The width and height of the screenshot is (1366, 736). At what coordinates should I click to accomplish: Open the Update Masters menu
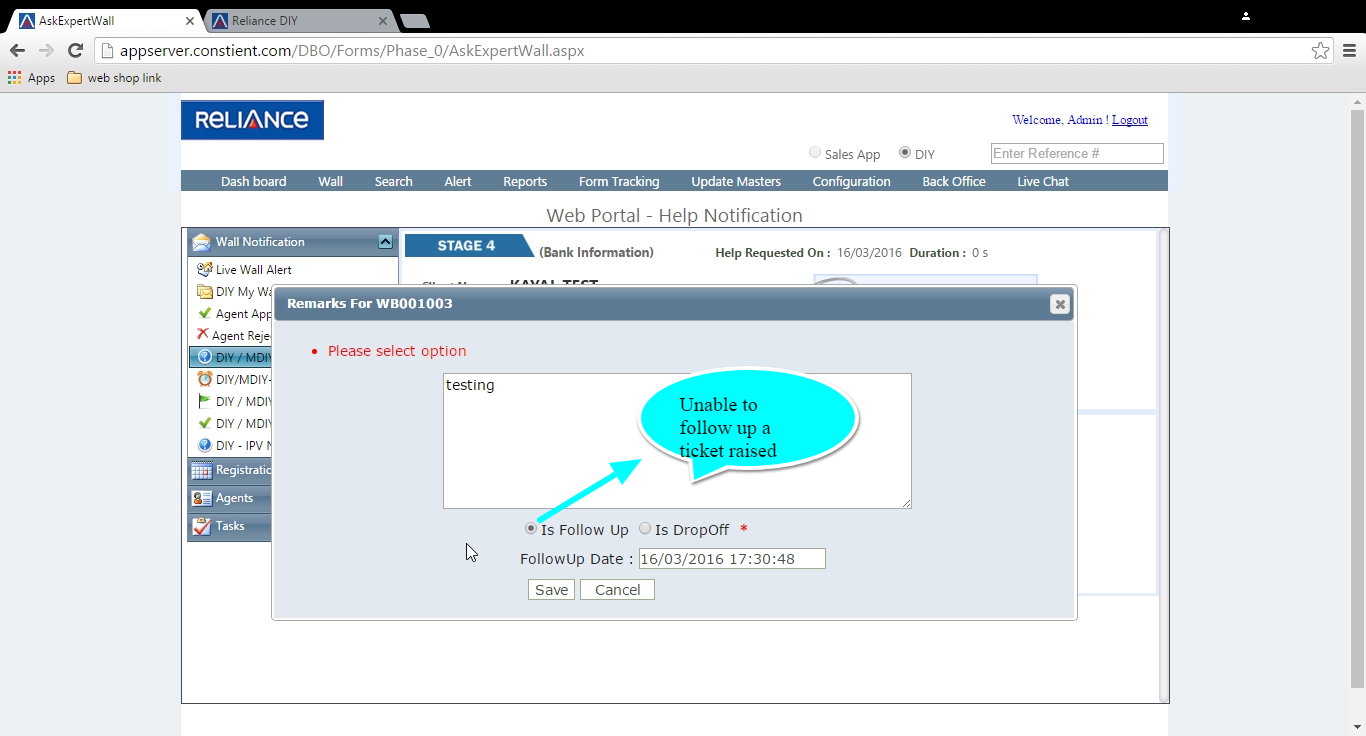pos(736,181)
